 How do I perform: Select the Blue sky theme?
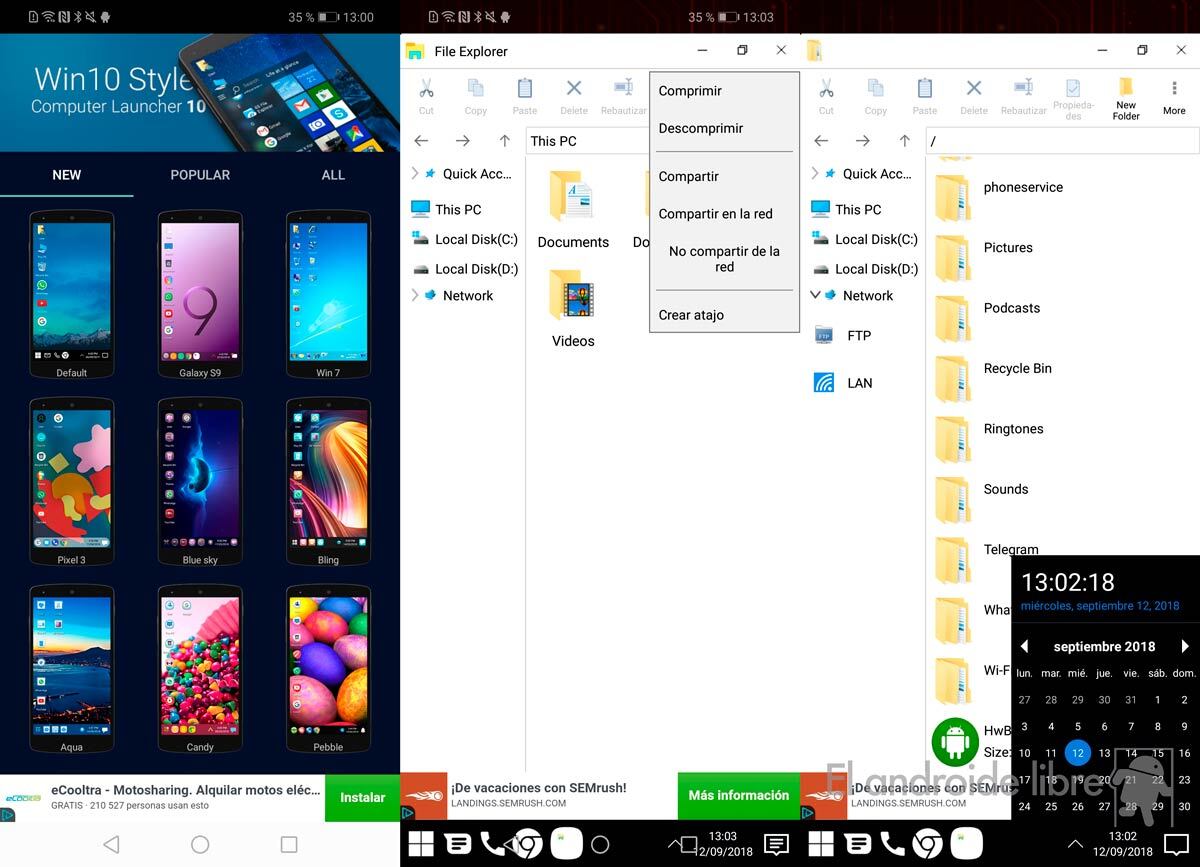[x=200, y=482]
